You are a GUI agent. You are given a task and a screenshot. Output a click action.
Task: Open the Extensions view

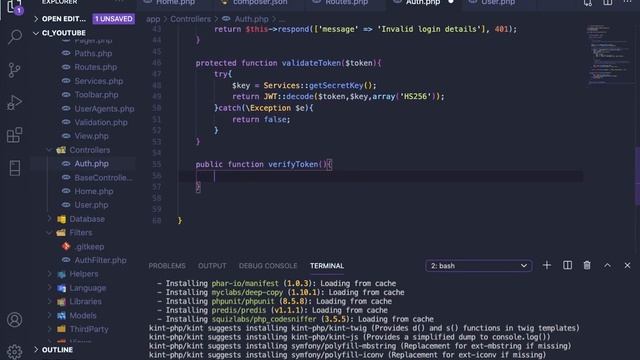pyautogui.click(x=15, y=135)
